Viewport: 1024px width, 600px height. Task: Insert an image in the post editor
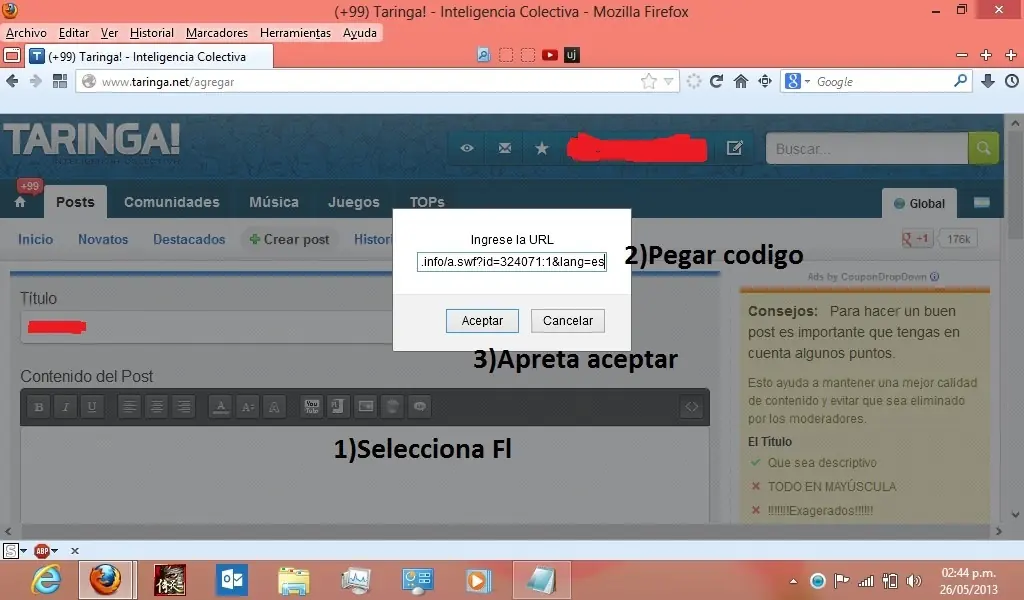pyautogui.click(x=366, y=407)
